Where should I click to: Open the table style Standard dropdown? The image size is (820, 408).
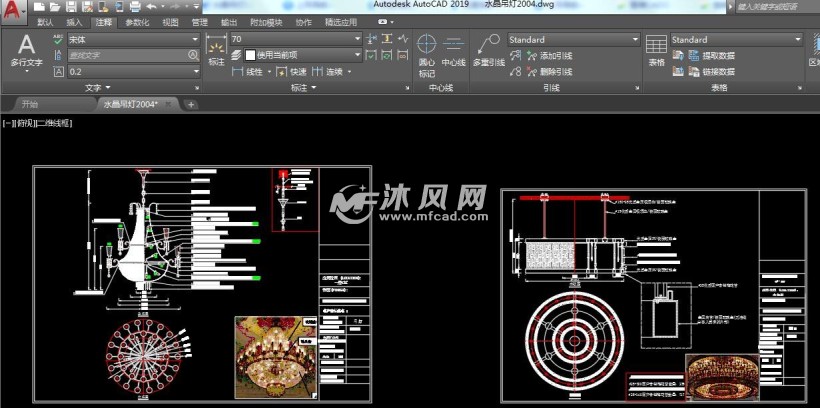click(x=736, y=39)
